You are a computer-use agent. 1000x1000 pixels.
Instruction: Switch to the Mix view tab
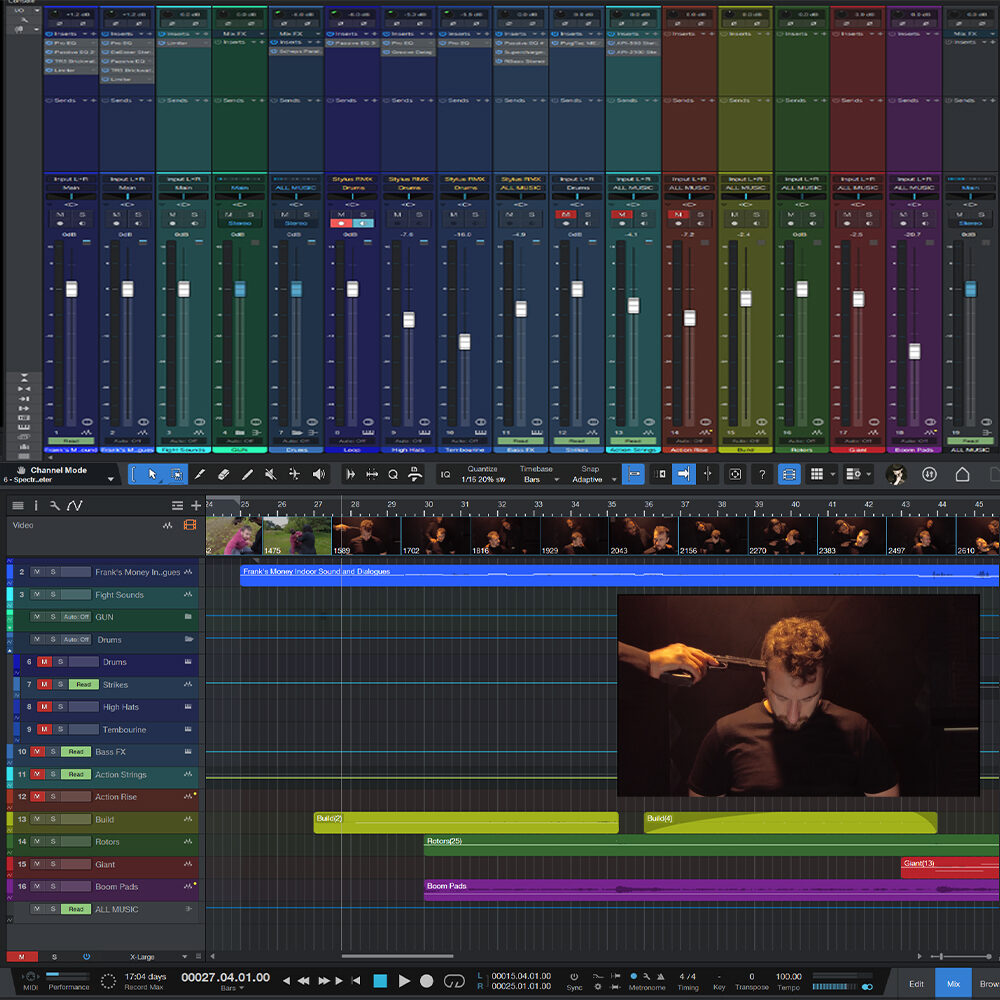pyautogui.click(x=953, y=983)
